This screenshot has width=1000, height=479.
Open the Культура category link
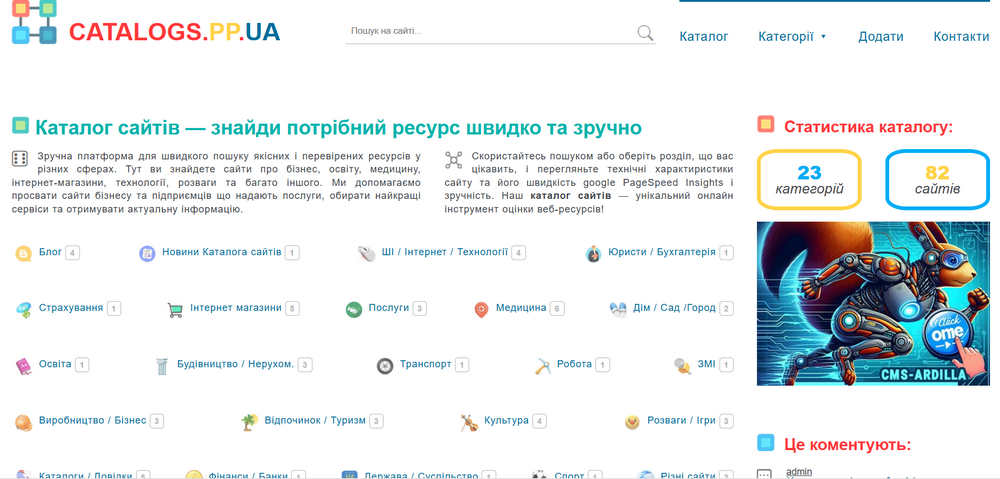(506, 420)
